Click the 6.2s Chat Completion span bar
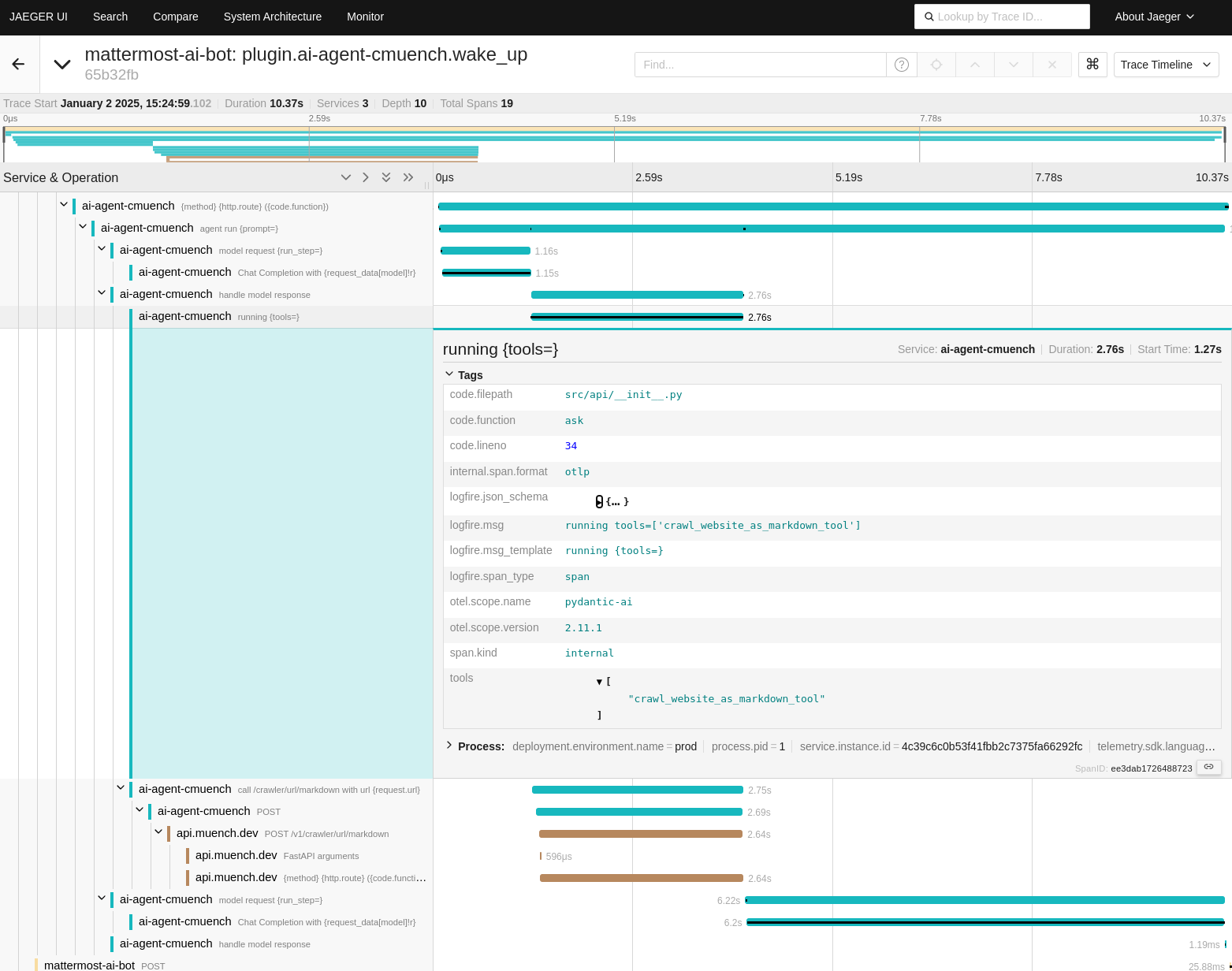Viewport: 1232px width, 971px height. point(985,922)
